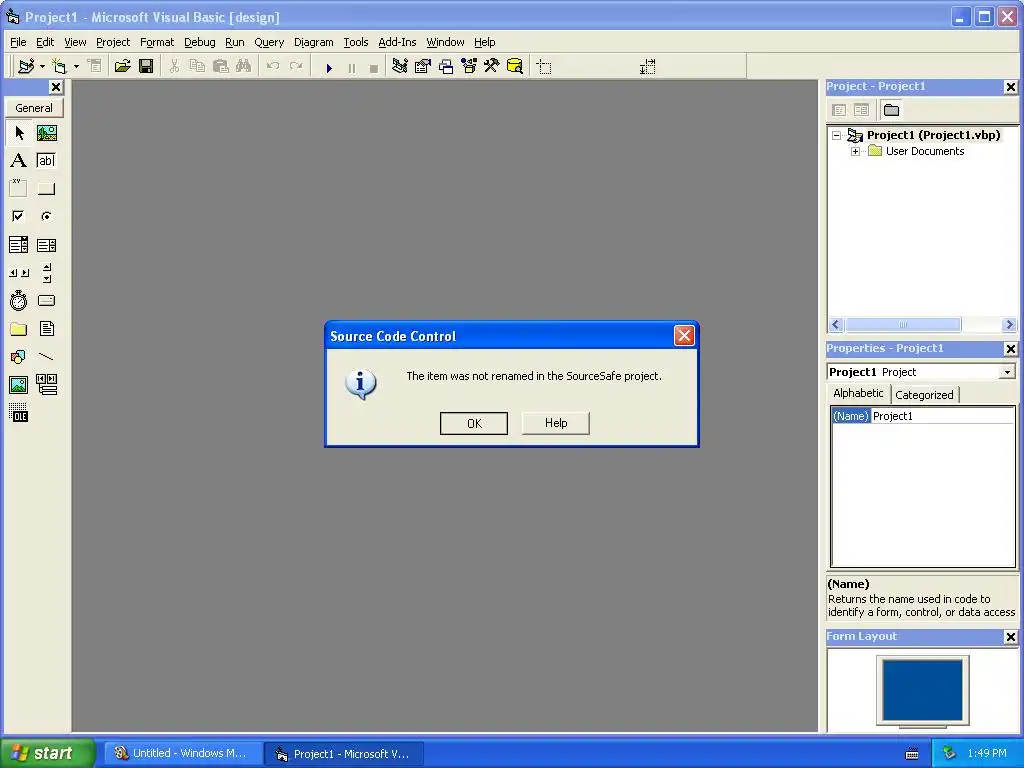Select the Frame control tool

[x=19, y=189]
